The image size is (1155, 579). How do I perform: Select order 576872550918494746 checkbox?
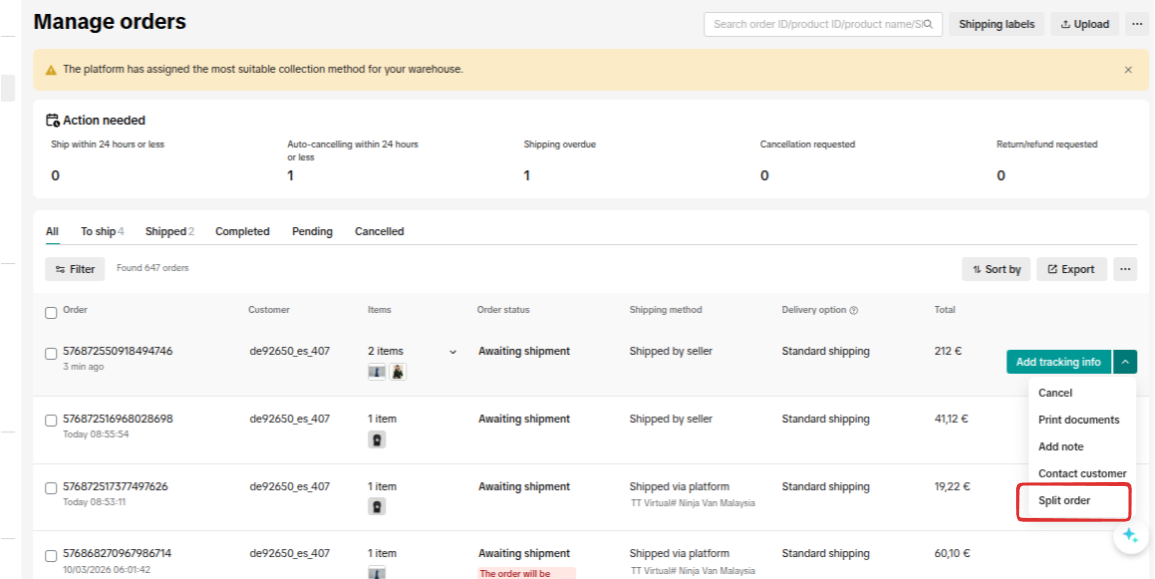pos(51,353)
